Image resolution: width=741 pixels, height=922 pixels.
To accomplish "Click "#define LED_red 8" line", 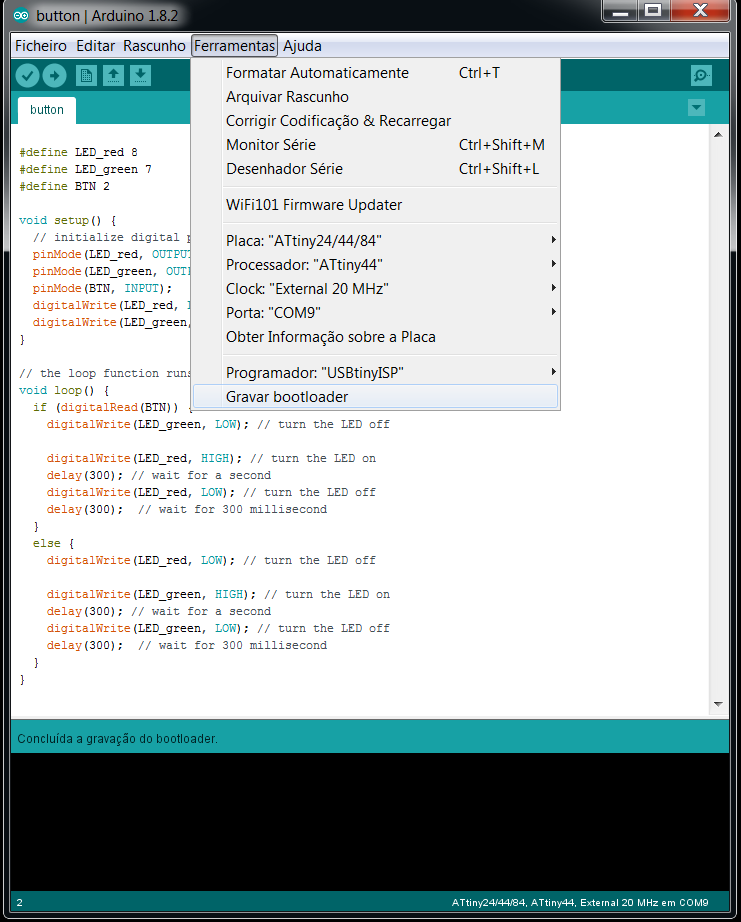I will coord(78,152).
